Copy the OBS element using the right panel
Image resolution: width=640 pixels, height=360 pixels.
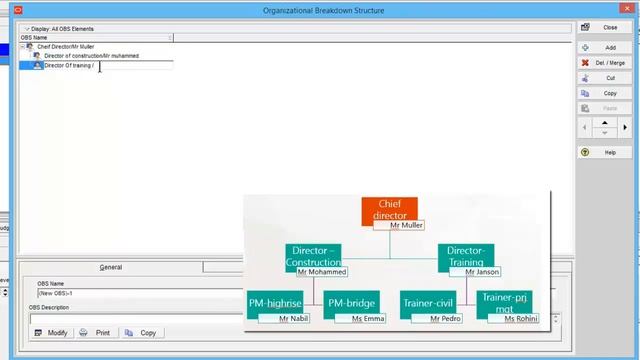pyautogui.click(x=604, y=93)
